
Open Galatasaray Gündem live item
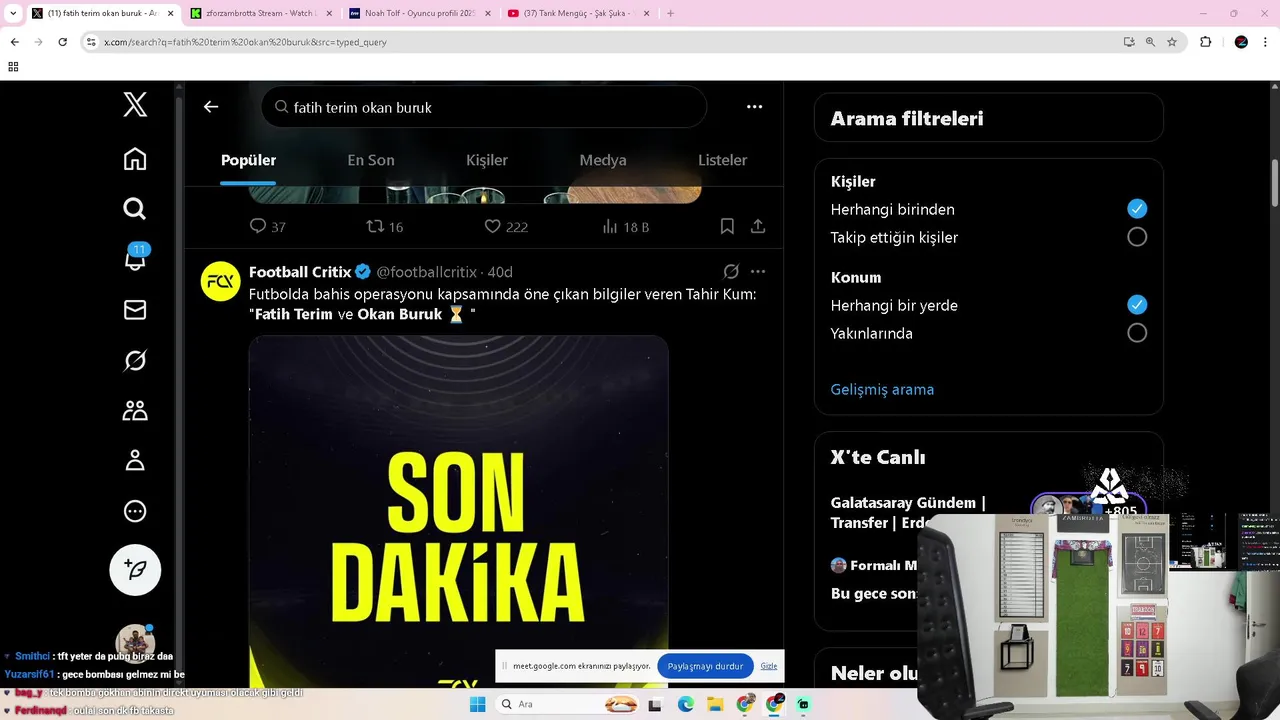[x=908, y=513]
